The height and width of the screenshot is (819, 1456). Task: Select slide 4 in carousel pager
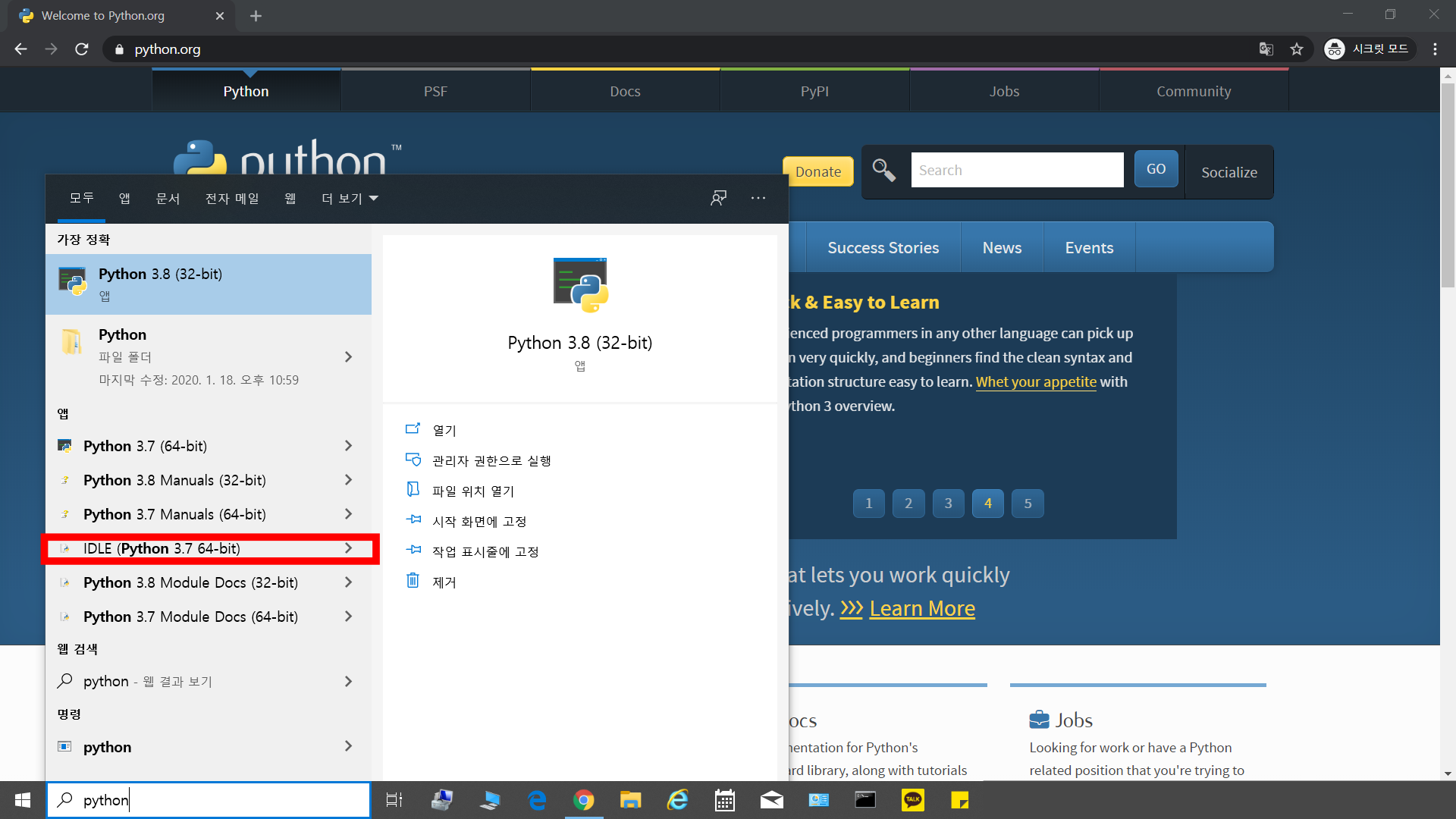point(987,504)
